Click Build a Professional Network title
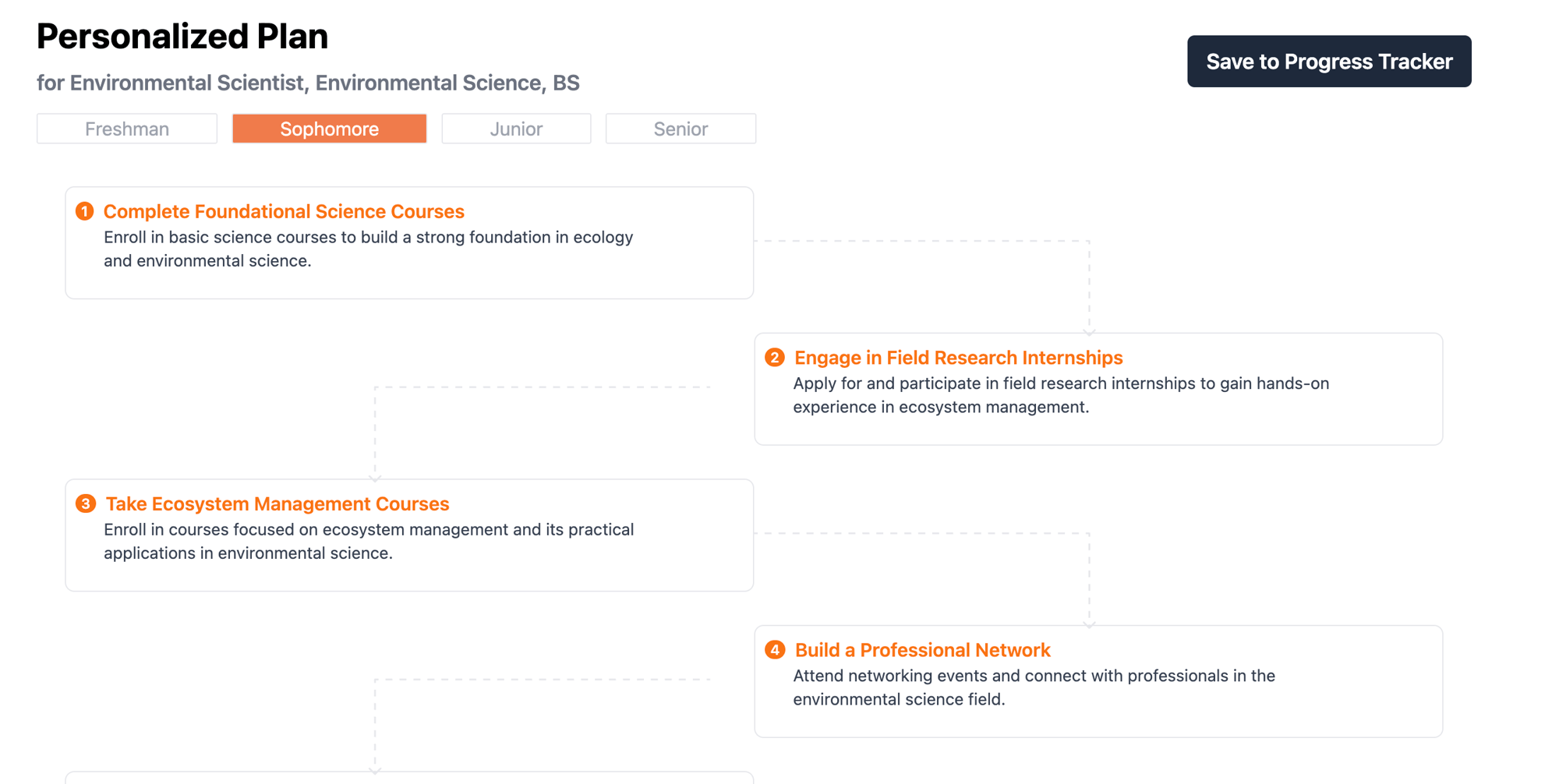The width and height of the screenshot is (1559, 784). 922,650
